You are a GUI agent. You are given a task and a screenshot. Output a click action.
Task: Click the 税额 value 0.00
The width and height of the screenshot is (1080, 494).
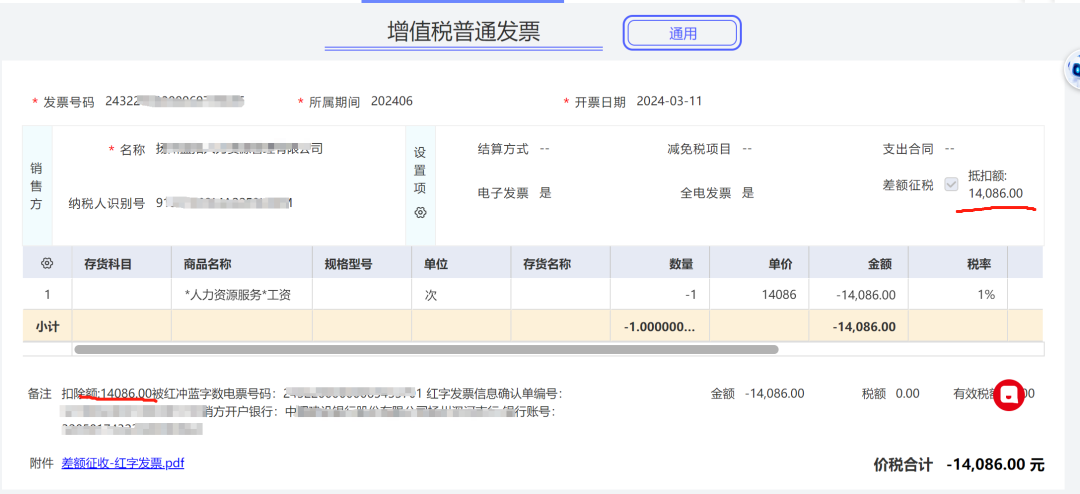907,393
